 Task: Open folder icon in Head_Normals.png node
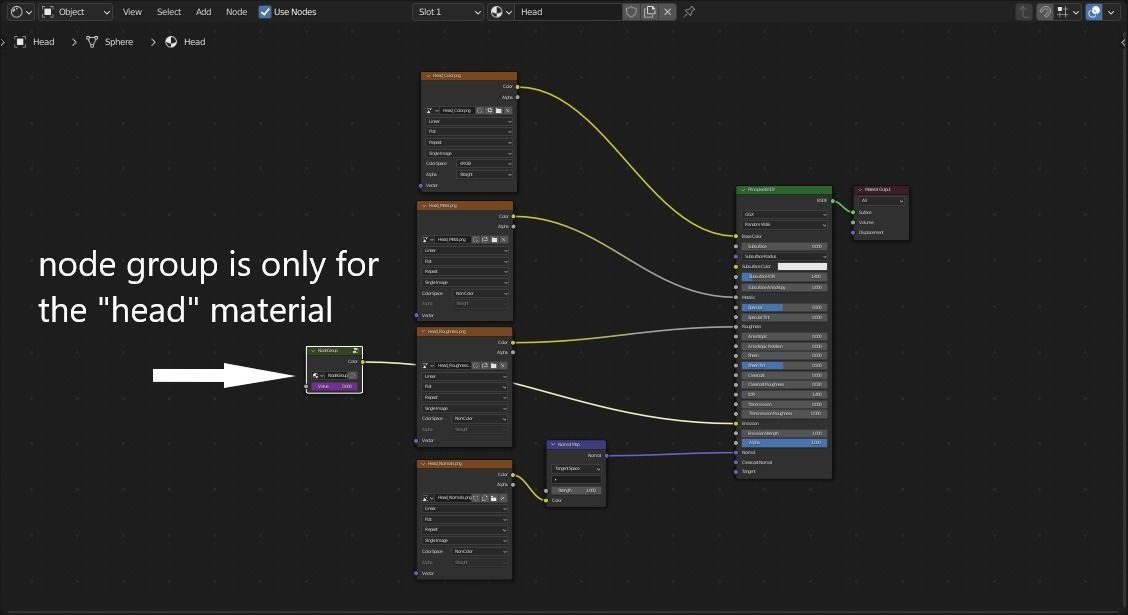[494, 498]
